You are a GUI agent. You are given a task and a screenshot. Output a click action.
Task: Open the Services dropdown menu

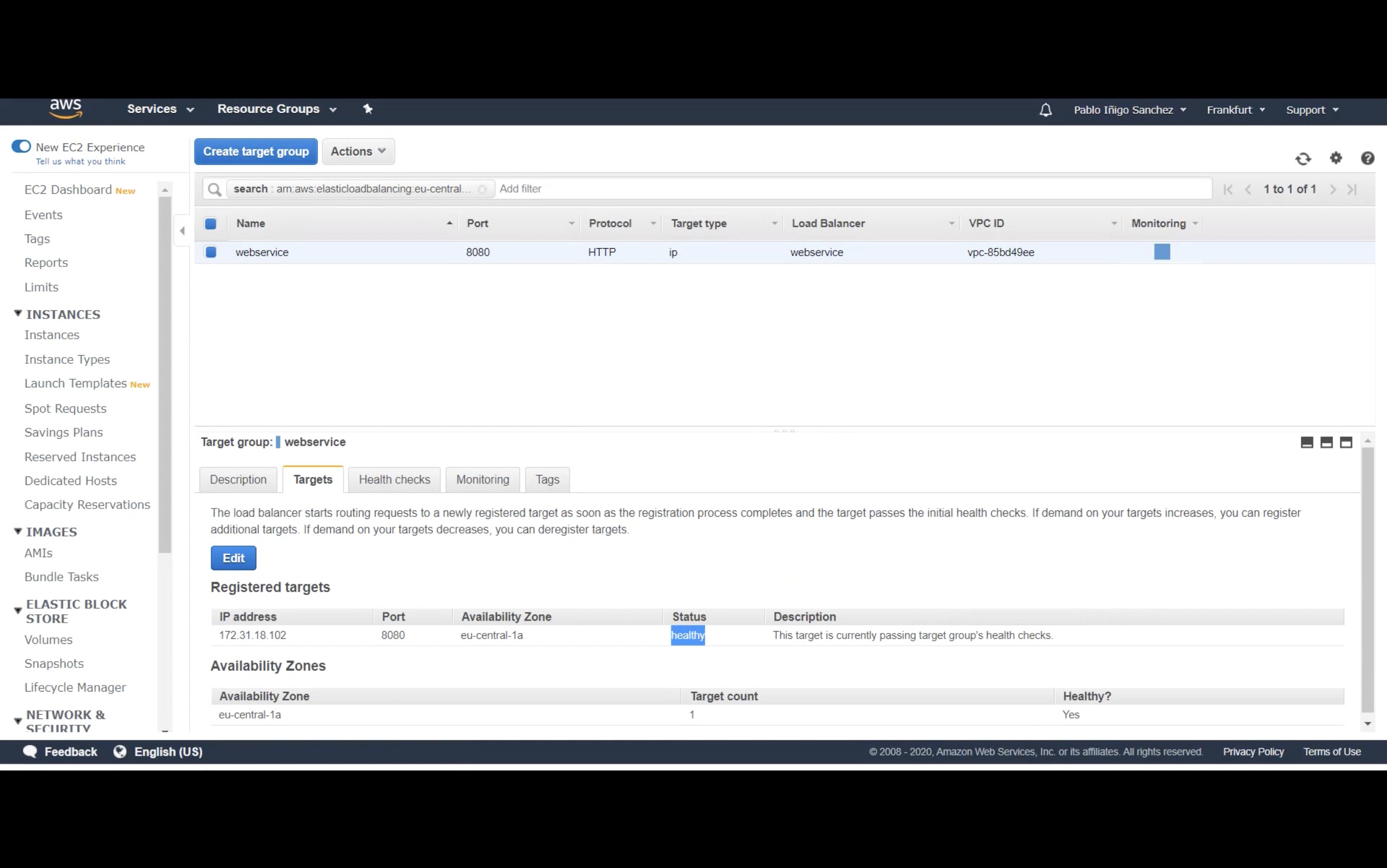click(x=160, y=109)
